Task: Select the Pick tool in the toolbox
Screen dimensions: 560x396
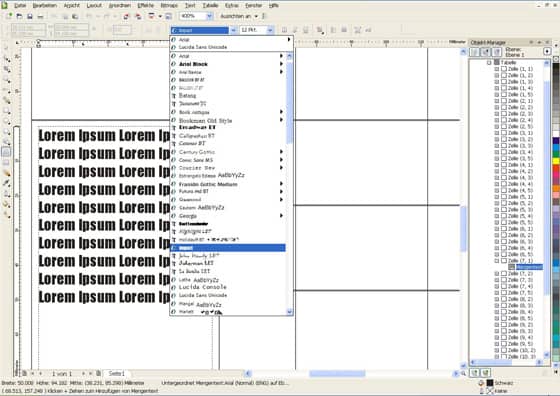Action: [x=7, y=48]
